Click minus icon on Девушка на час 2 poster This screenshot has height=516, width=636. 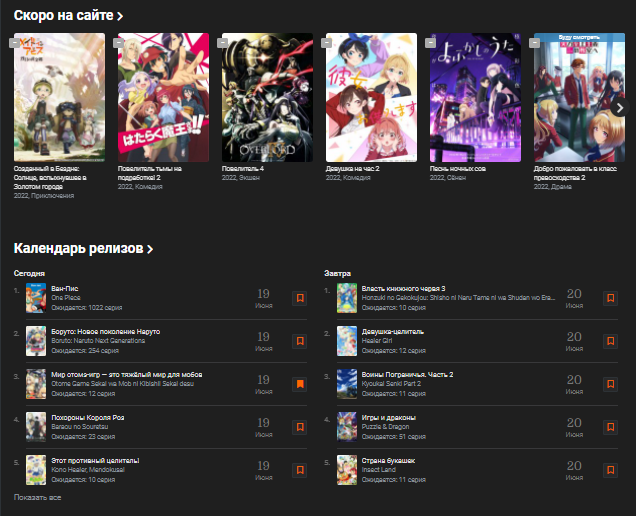pos(327,43)
